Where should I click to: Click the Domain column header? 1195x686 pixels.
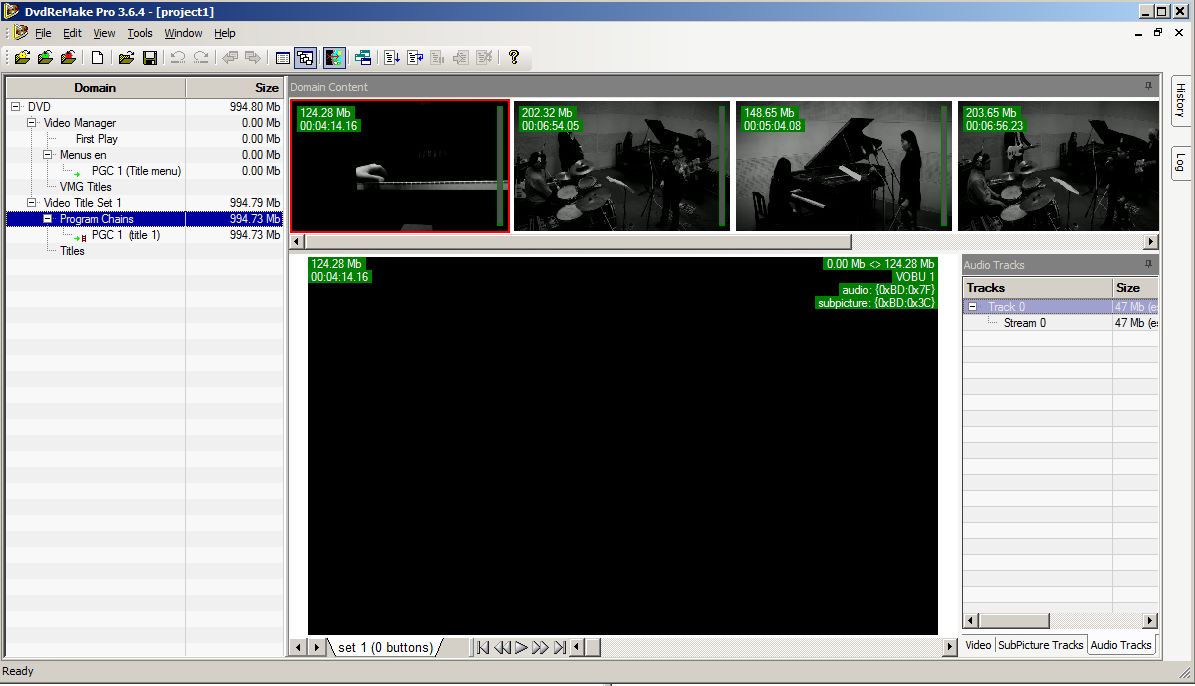[x=95, y=88]
